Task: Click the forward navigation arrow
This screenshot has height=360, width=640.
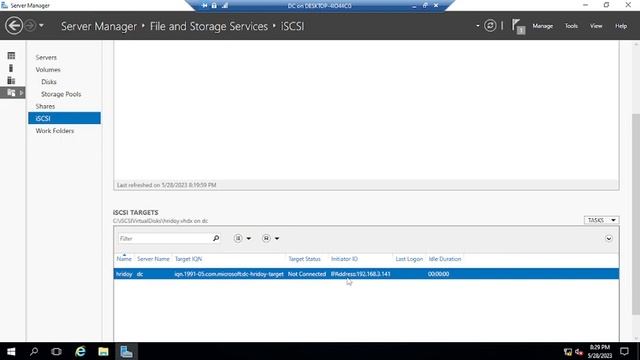Action: pyautogui.click(x=30, y=26)
